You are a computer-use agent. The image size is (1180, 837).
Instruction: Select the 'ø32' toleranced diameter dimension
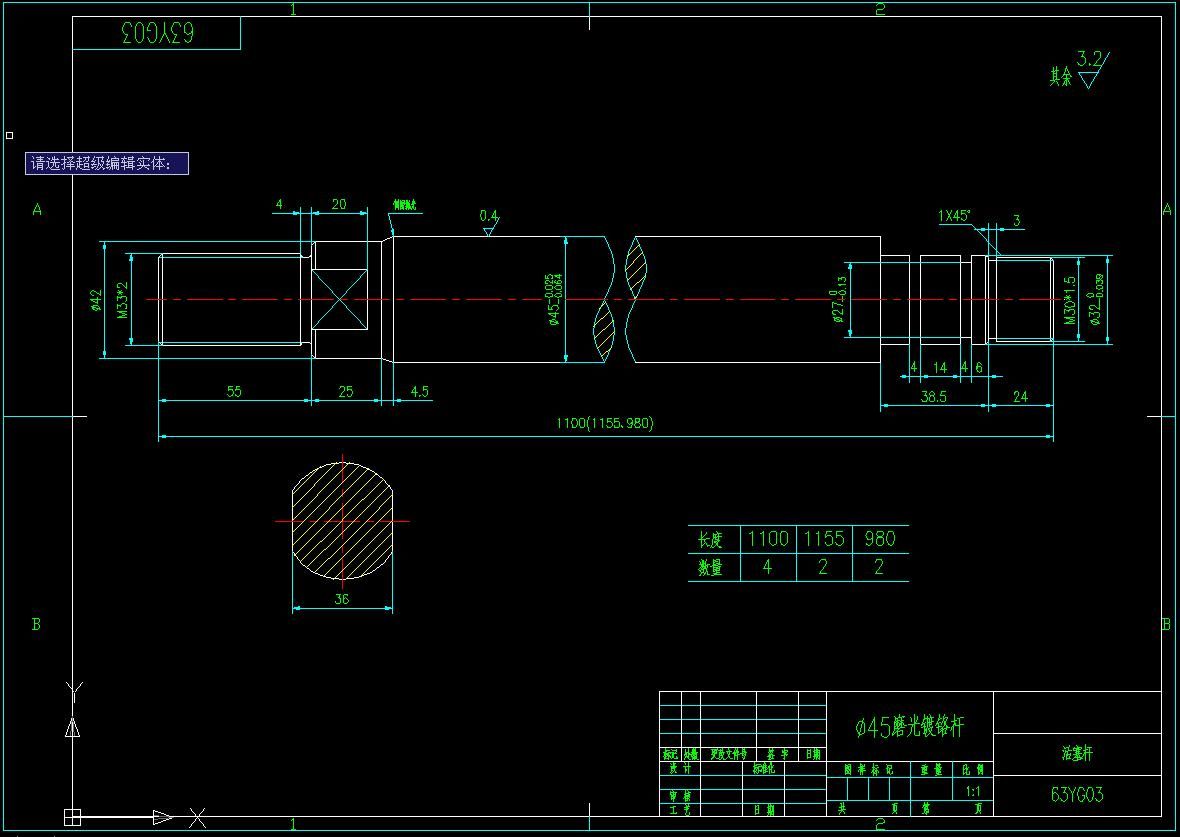1096,300
